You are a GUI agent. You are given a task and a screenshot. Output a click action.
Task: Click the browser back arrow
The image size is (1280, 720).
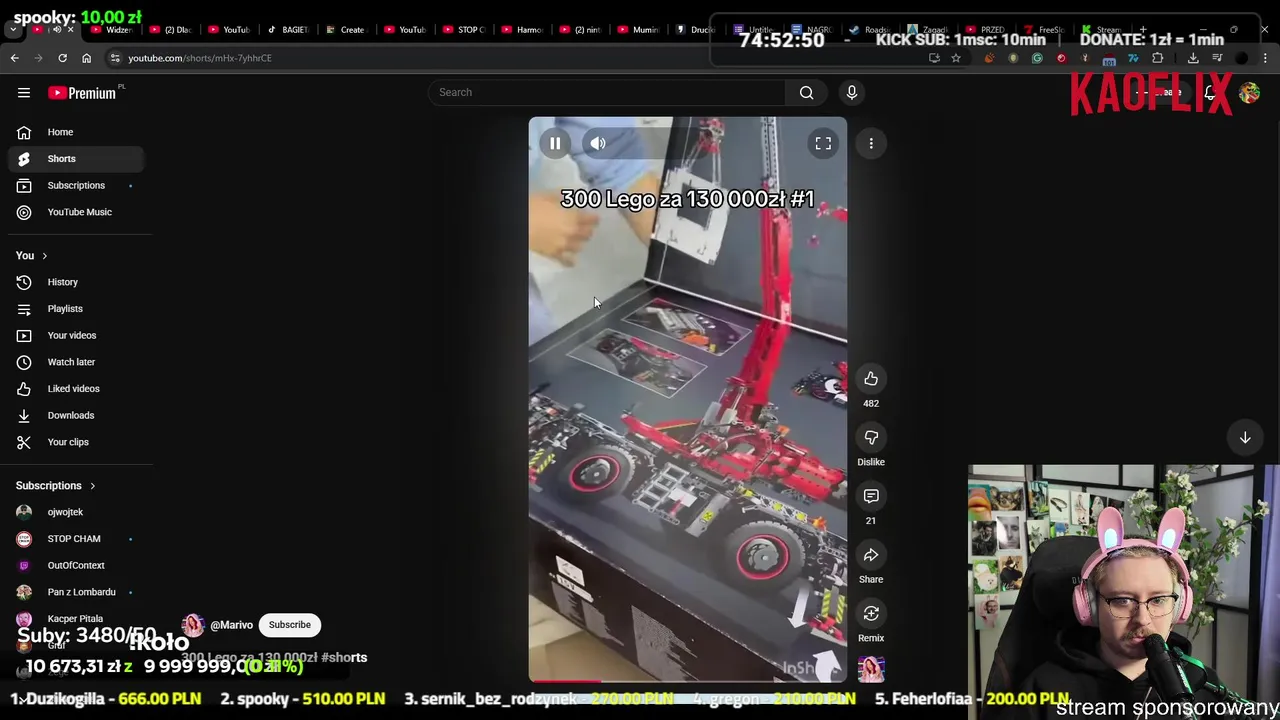(x=14, y=58)
